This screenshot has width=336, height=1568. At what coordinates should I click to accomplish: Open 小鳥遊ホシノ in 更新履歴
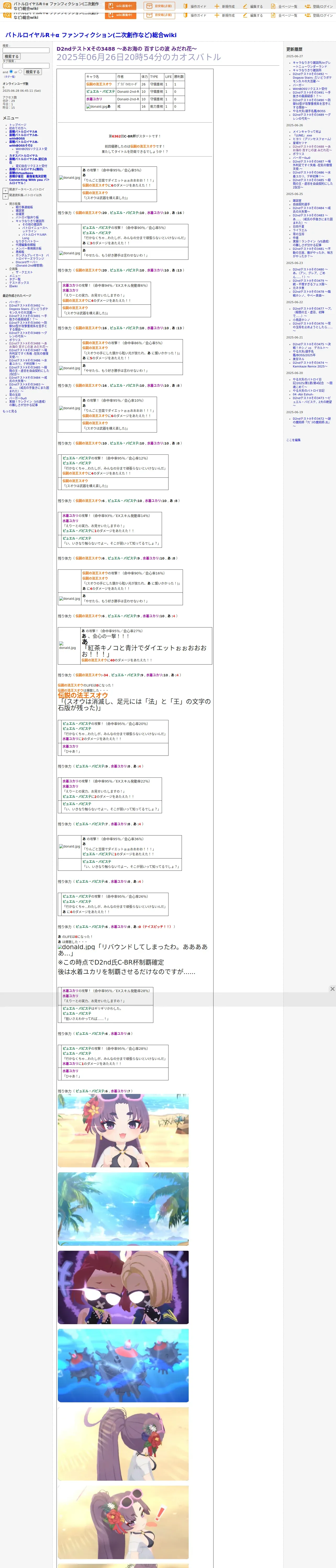pos(301,320)
